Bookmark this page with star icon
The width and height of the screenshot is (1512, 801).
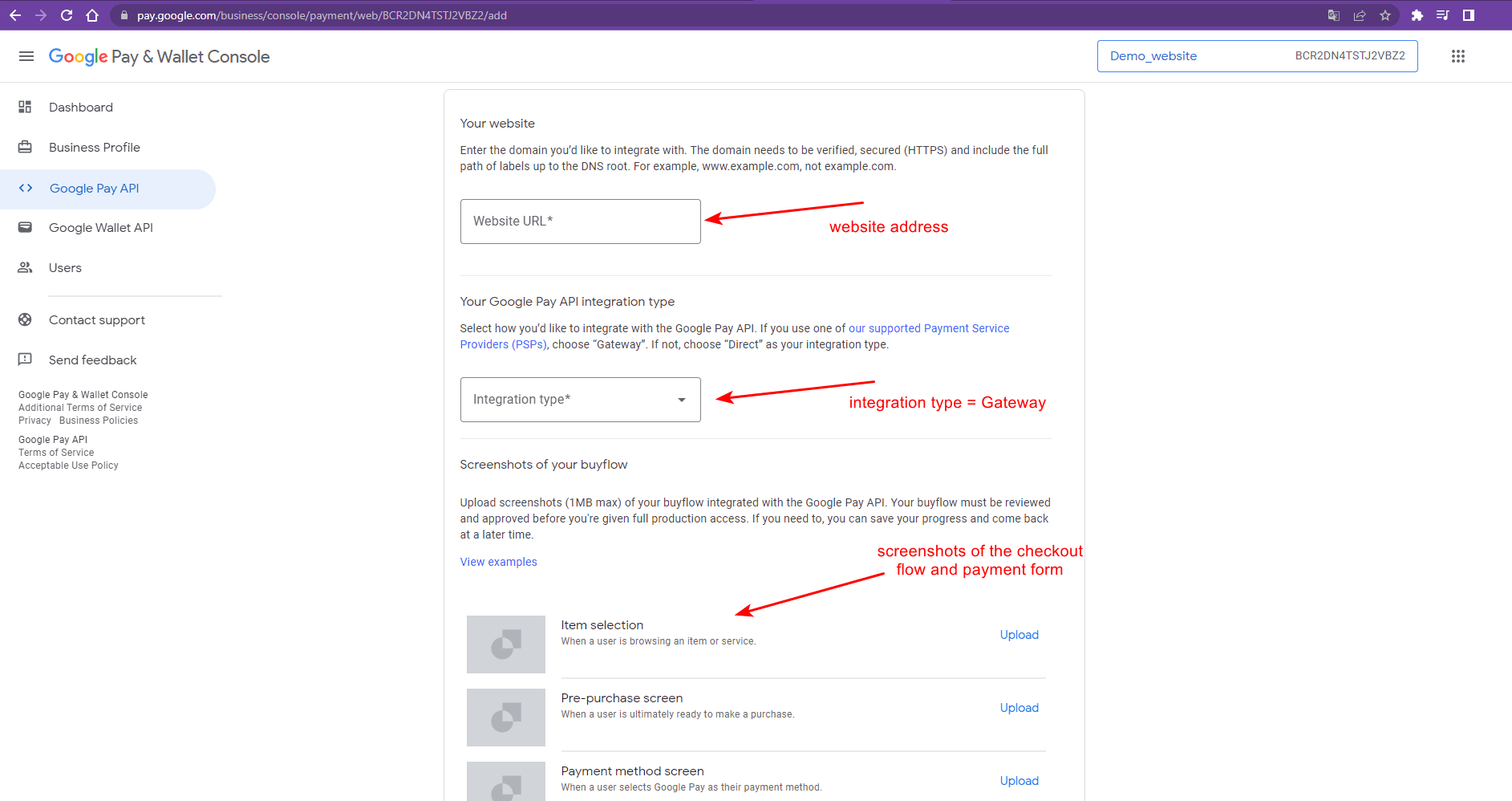1384,15
